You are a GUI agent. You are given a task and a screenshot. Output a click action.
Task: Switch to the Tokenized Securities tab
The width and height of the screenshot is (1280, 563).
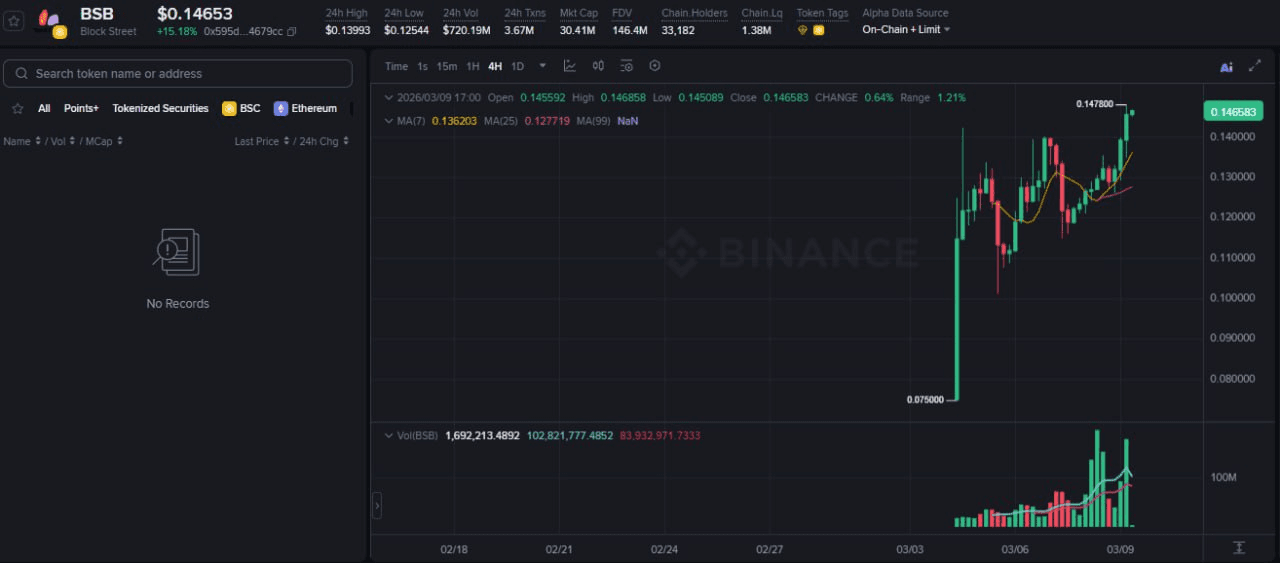click(160, 108)
